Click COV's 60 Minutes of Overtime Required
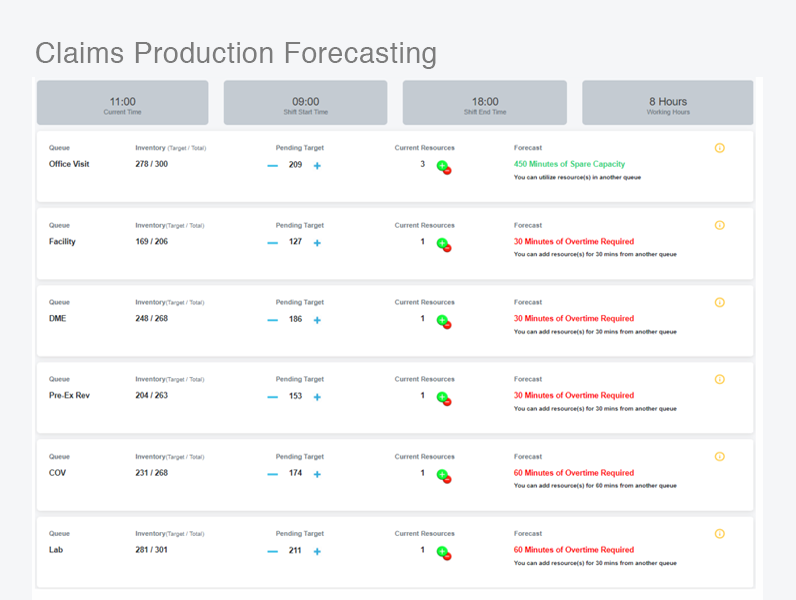 574,473
